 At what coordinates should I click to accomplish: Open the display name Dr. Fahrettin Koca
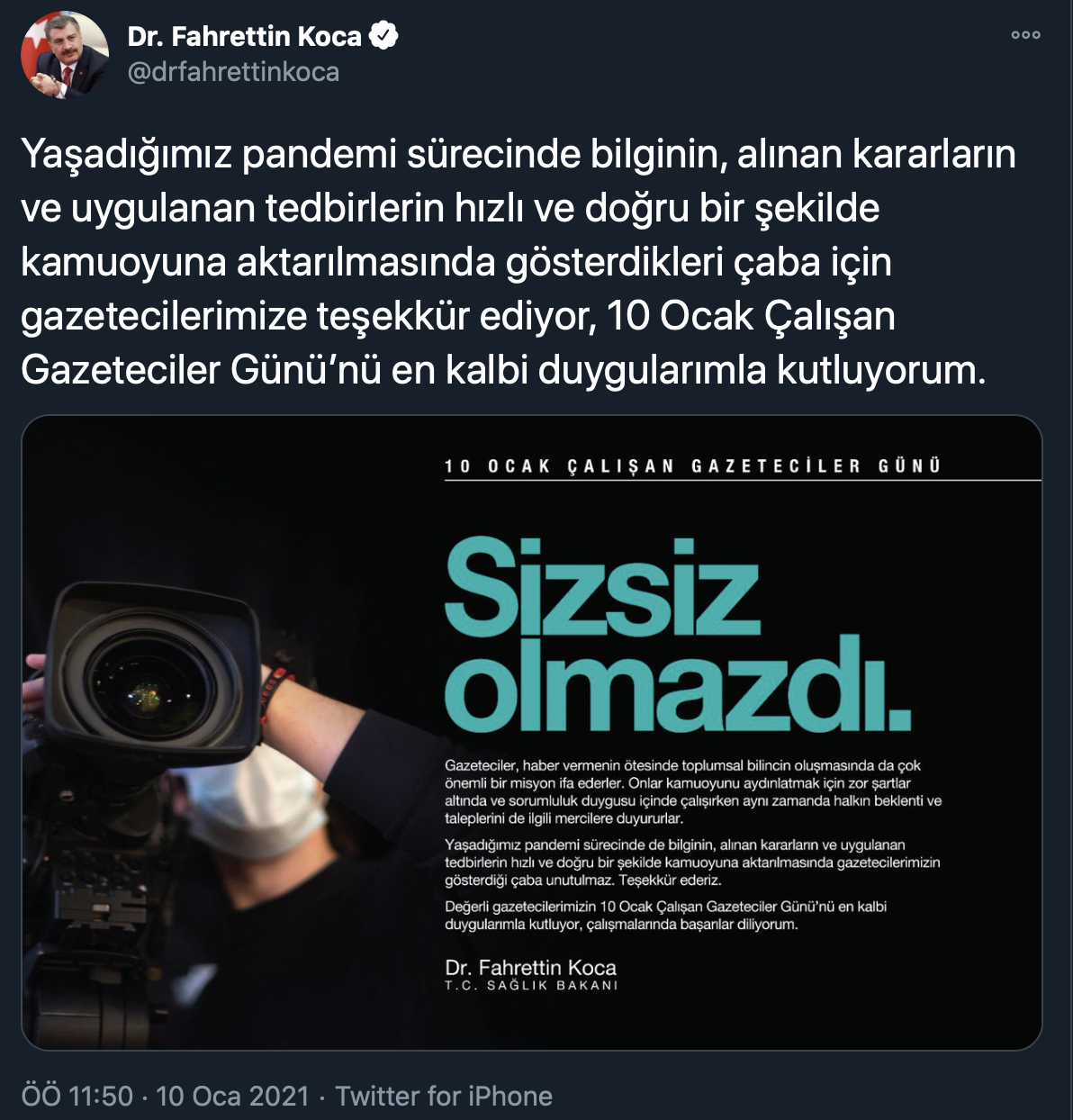[244, 36]
